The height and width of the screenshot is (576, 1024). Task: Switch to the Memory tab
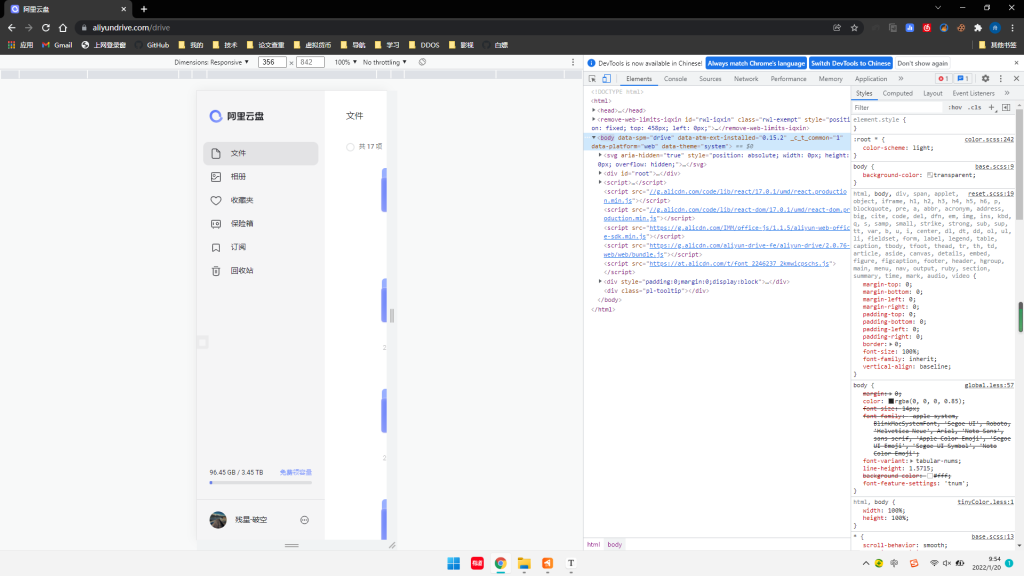point(830,78)
